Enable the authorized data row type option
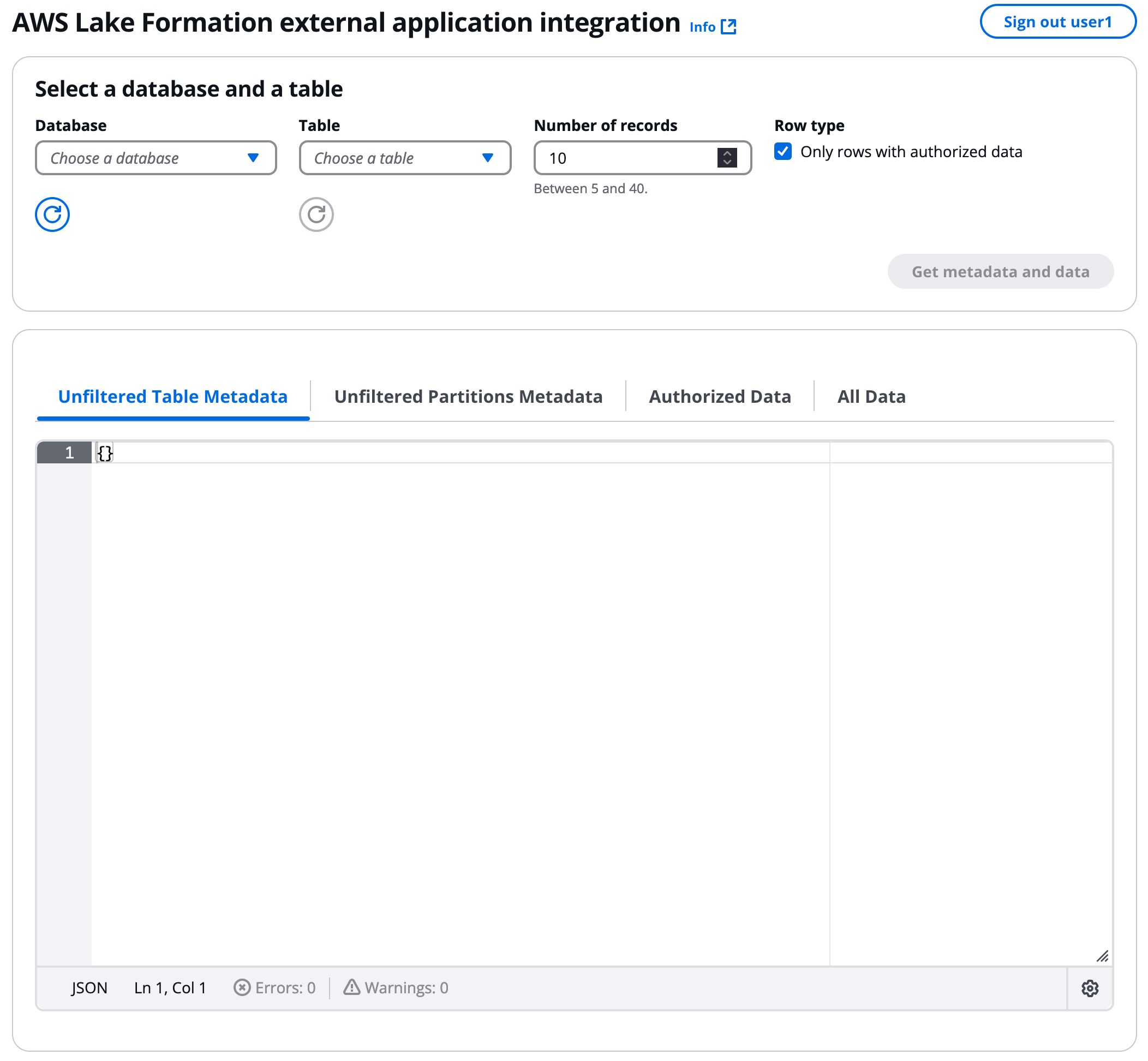1148x1061 pixels. click(x=784, y=151)
